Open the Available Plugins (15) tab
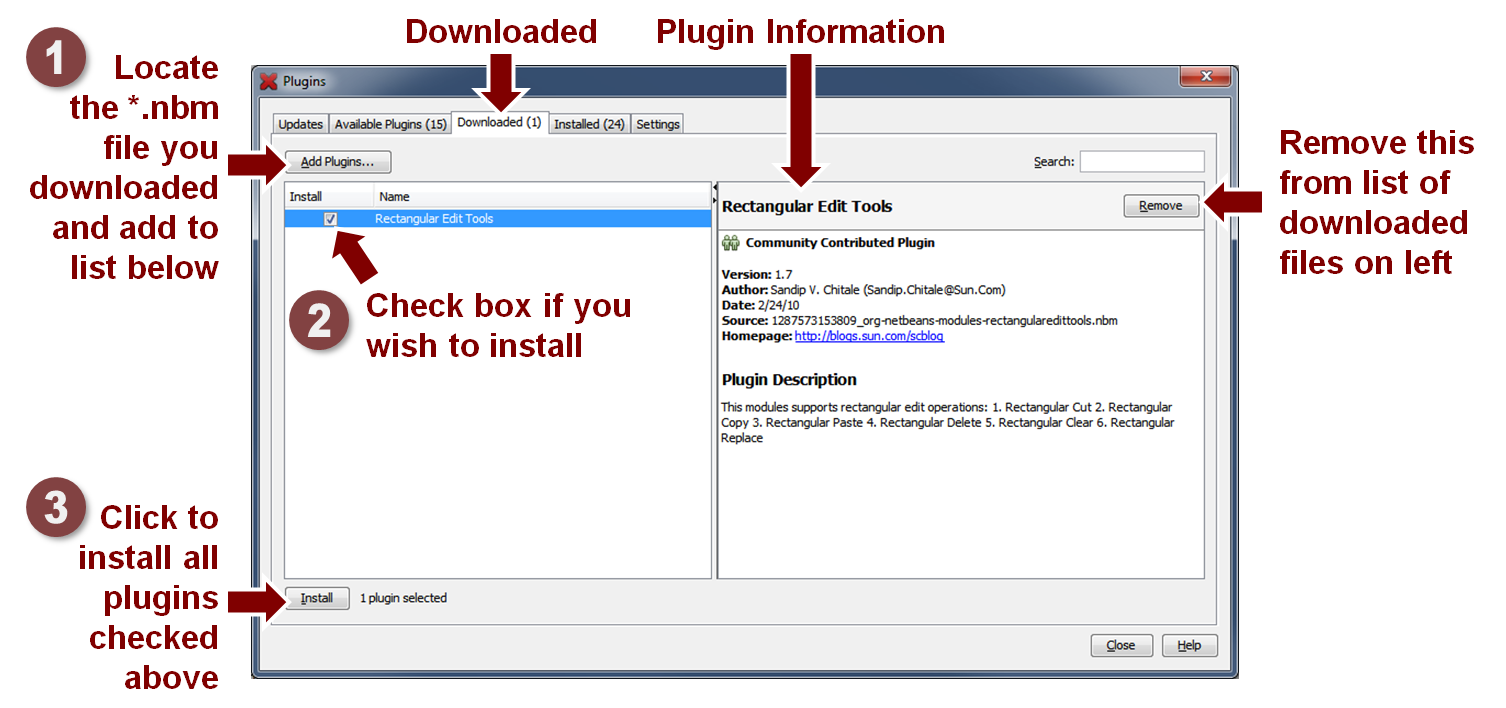Image resolution: width=1506 pixels, height=708 pixels. coord(390,123)
